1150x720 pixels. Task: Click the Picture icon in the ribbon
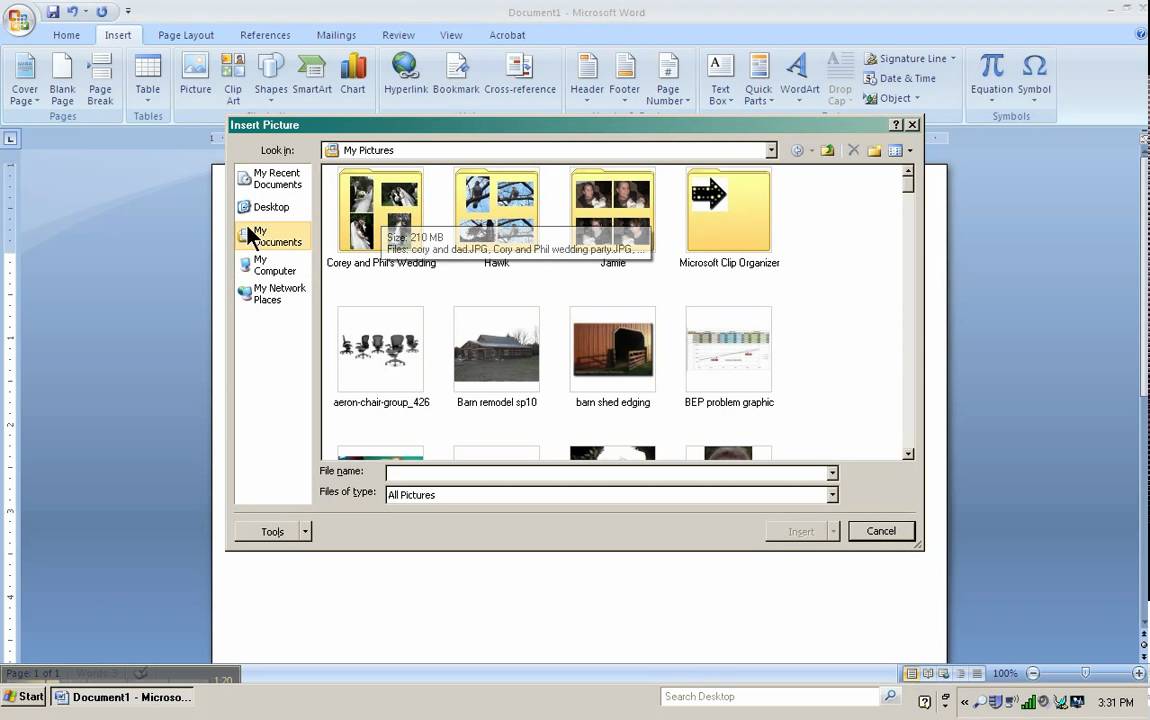tap(195, 73)
